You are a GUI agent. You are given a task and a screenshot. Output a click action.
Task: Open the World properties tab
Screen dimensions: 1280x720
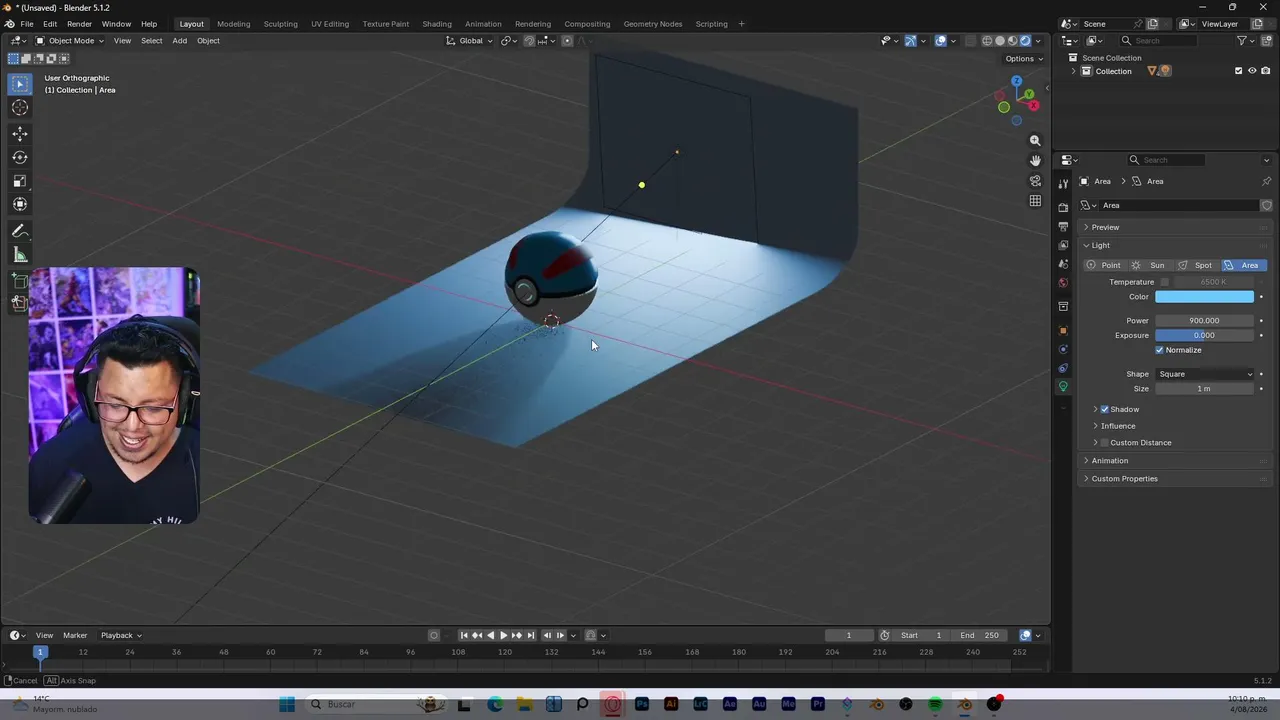1063,283
